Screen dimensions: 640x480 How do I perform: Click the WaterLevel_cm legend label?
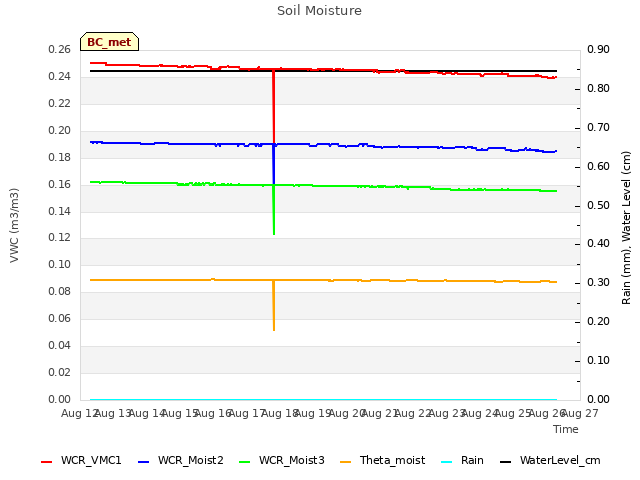(560, 460)
